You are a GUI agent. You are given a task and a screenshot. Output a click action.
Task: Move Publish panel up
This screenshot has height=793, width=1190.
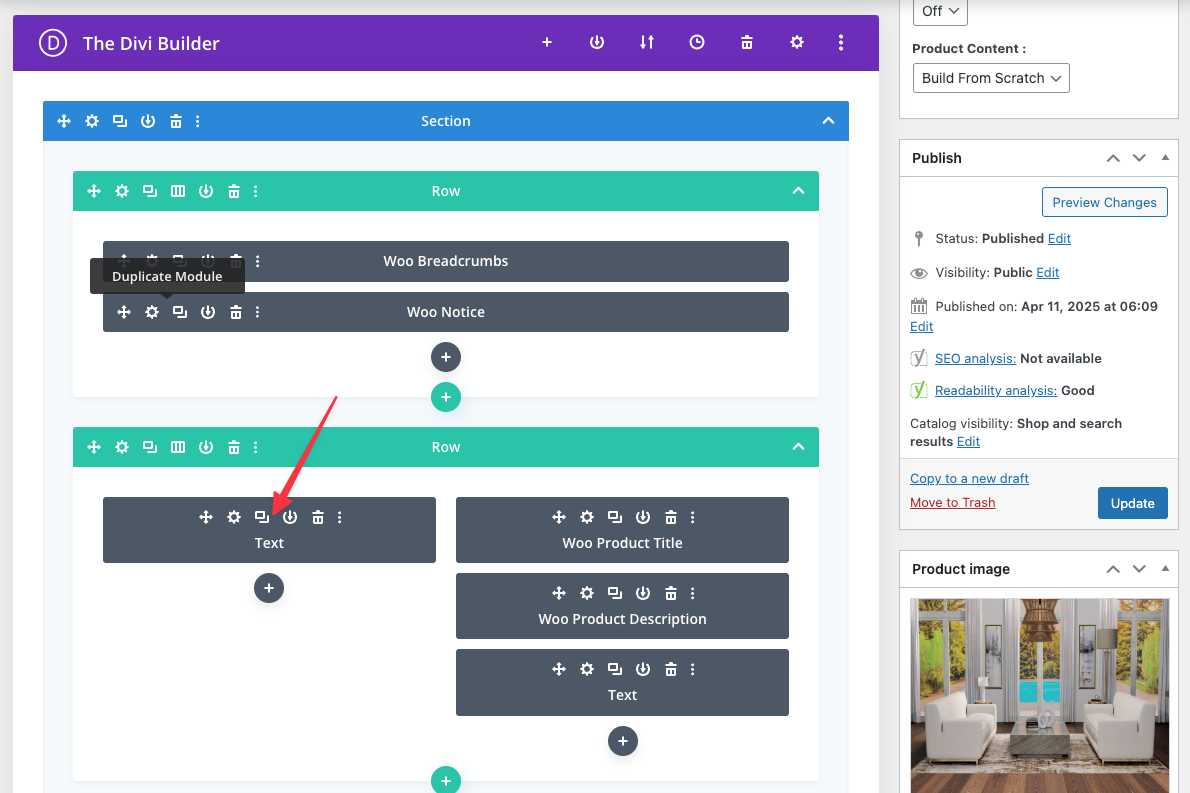pyautogui.click(x=1113, y=158)
